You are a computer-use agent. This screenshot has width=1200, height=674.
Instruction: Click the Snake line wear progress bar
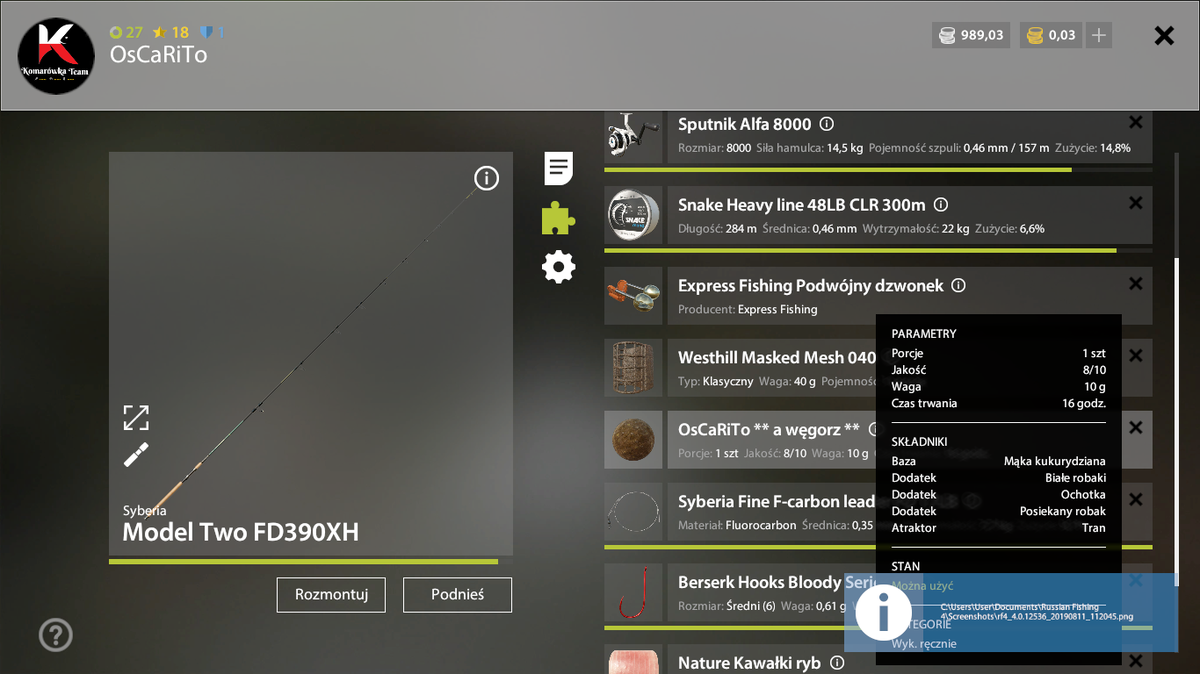pyautogui.click(x=878, y=250)
